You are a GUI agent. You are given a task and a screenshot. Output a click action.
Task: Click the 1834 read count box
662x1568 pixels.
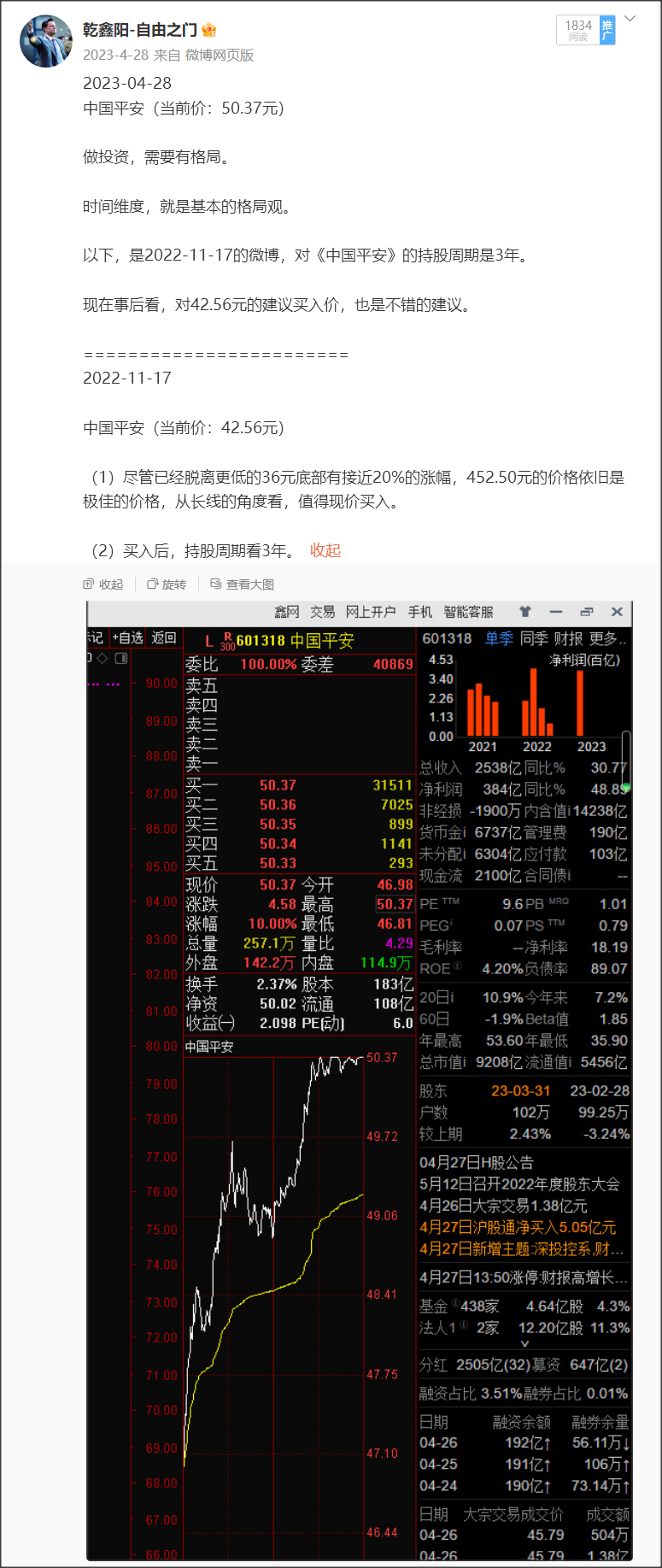pyautogui.click(x=578, y=31)
